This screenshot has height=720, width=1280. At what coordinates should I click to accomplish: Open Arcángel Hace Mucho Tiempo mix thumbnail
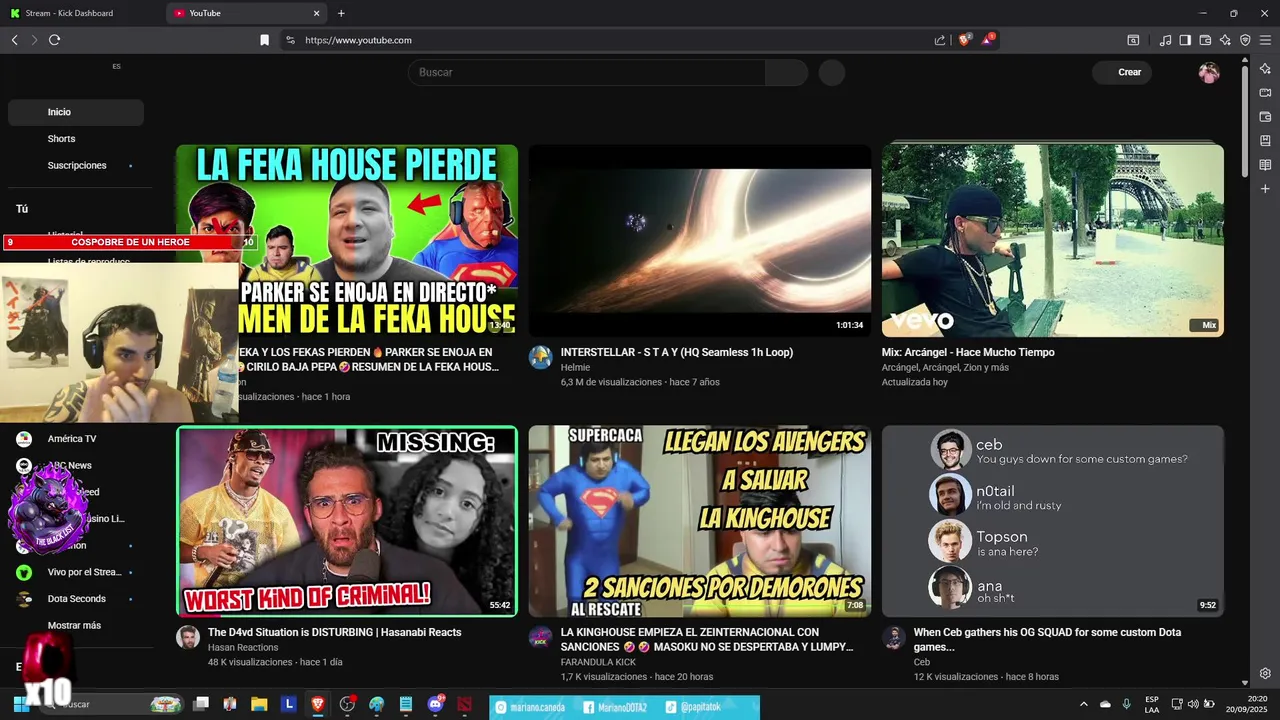(x=1053, y=240)
